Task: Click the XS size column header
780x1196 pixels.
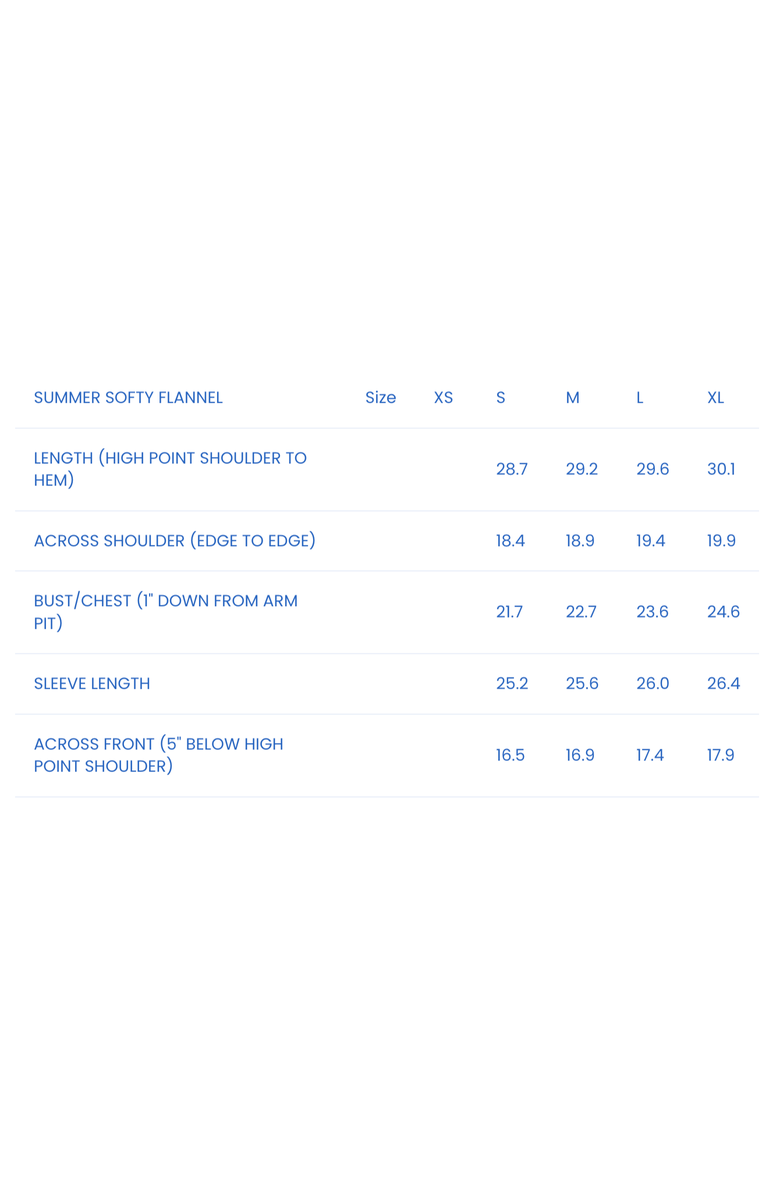Action: coord(443,398)
